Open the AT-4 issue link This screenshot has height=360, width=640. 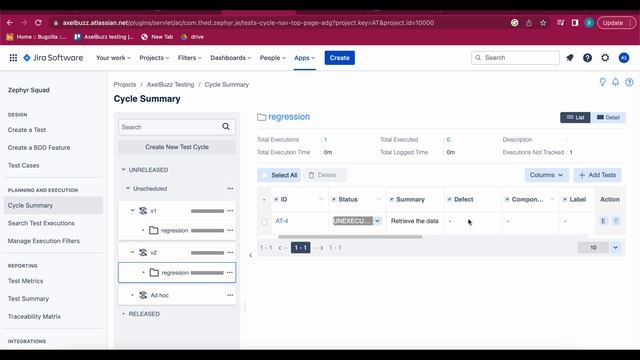click(x=282, y=221)
